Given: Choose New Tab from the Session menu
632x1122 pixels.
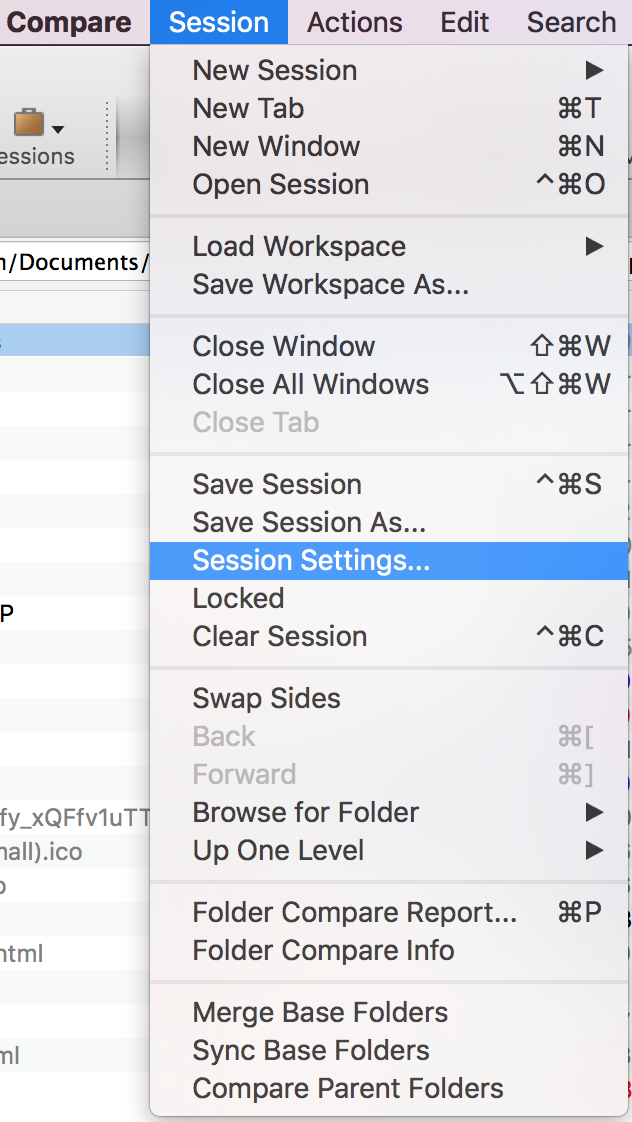Looking at the screenshot, I should click(x=389, y=108).
